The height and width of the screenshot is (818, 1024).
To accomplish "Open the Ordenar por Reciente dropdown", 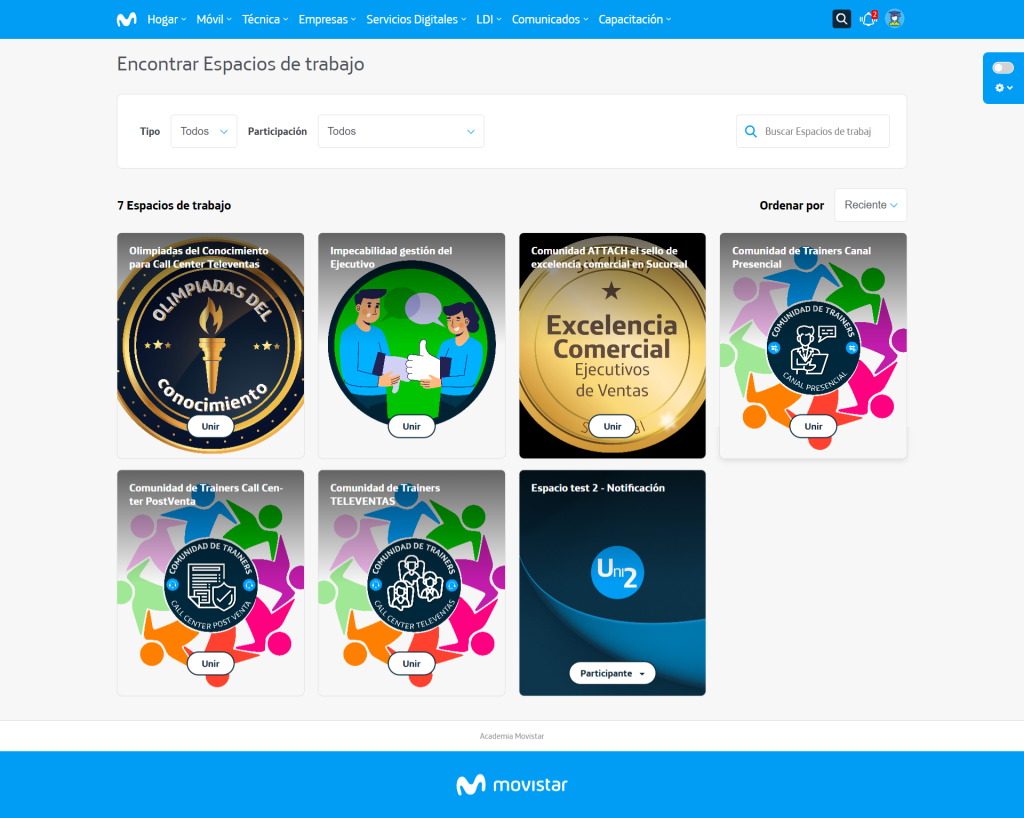I will tap(871, 205).
